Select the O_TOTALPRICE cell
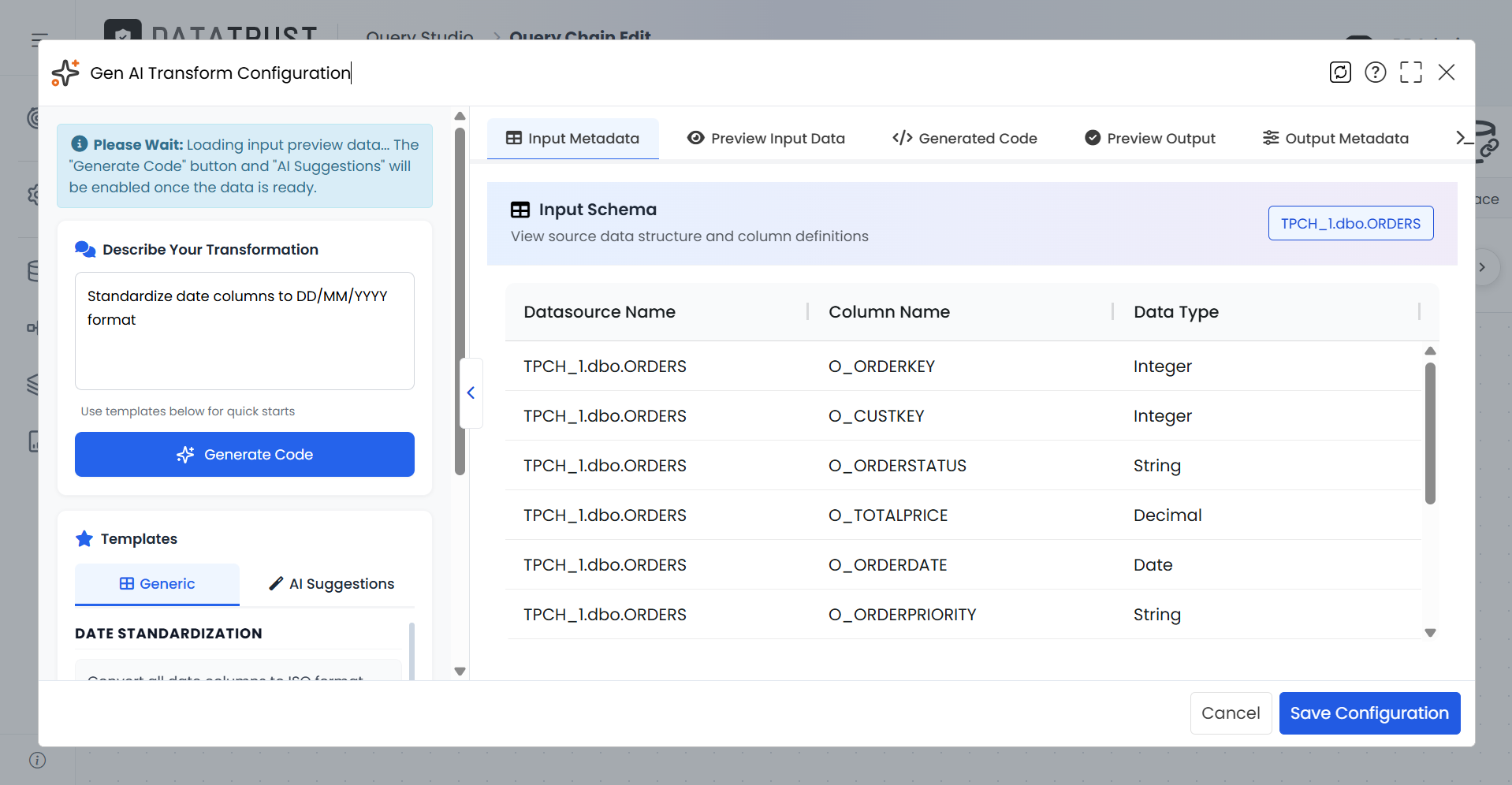The width and height of the screenshot is (1512, 785). [x=888, y=515]
